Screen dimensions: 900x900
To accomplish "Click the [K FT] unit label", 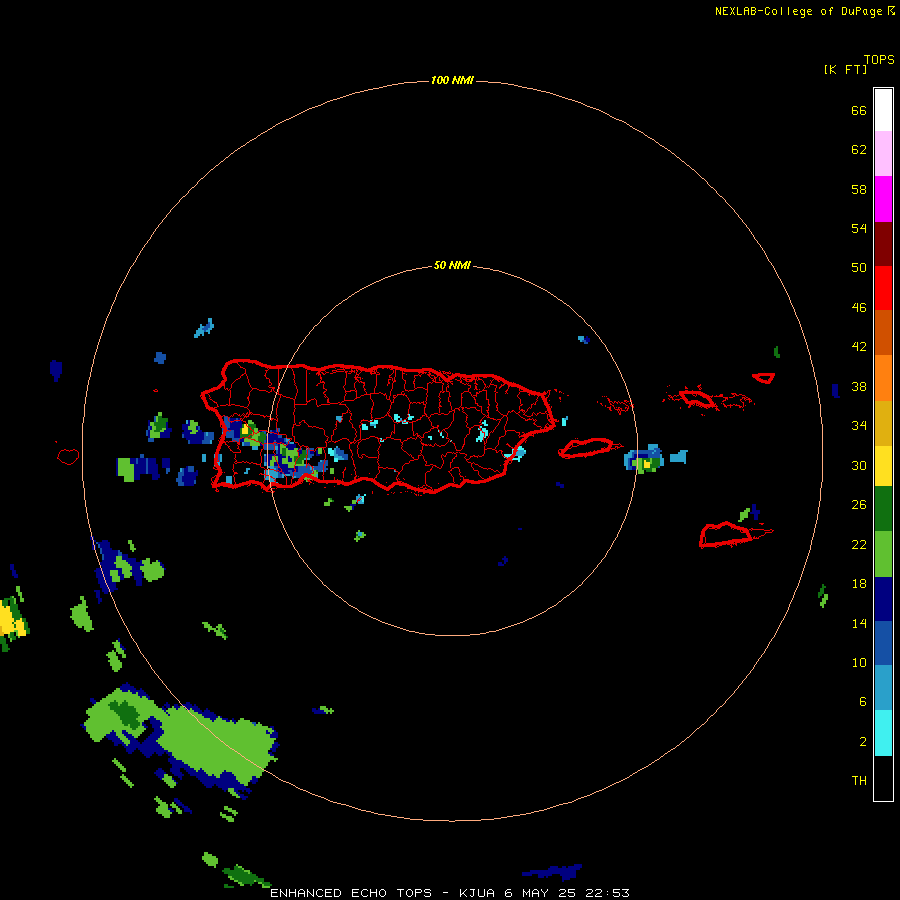I will (x=845, y=69).
